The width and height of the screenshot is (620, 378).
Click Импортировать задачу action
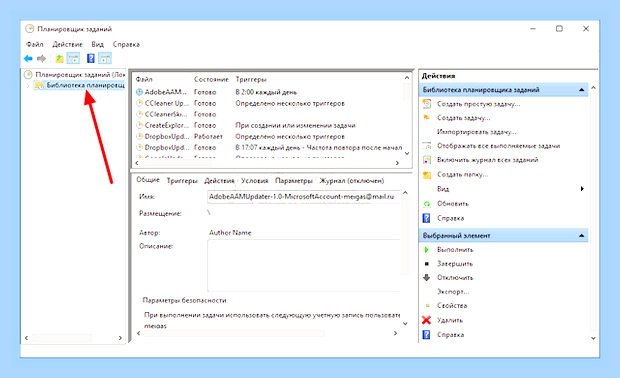pos(476,132)
